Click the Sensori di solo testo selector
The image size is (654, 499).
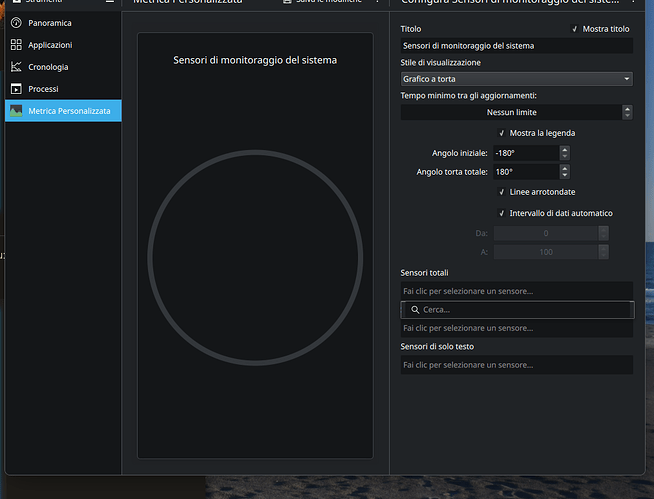click(x=516, y=365)
